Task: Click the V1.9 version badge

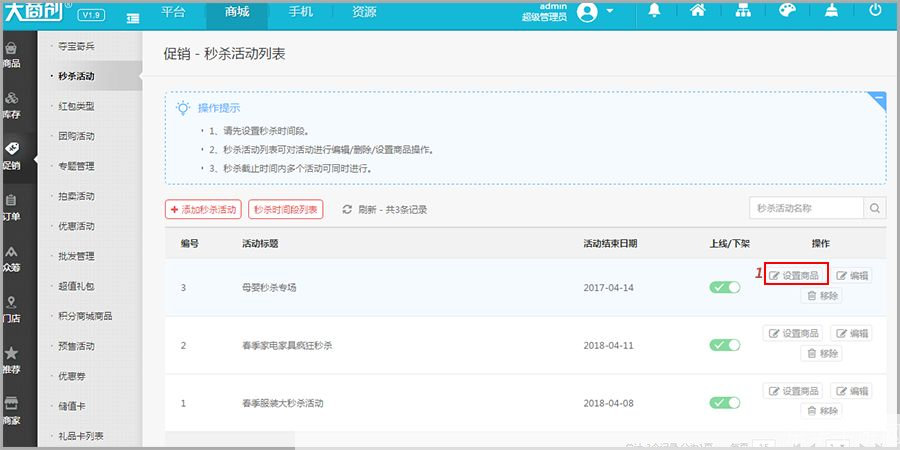Action: pyautogui.click(x=91, y=15)
